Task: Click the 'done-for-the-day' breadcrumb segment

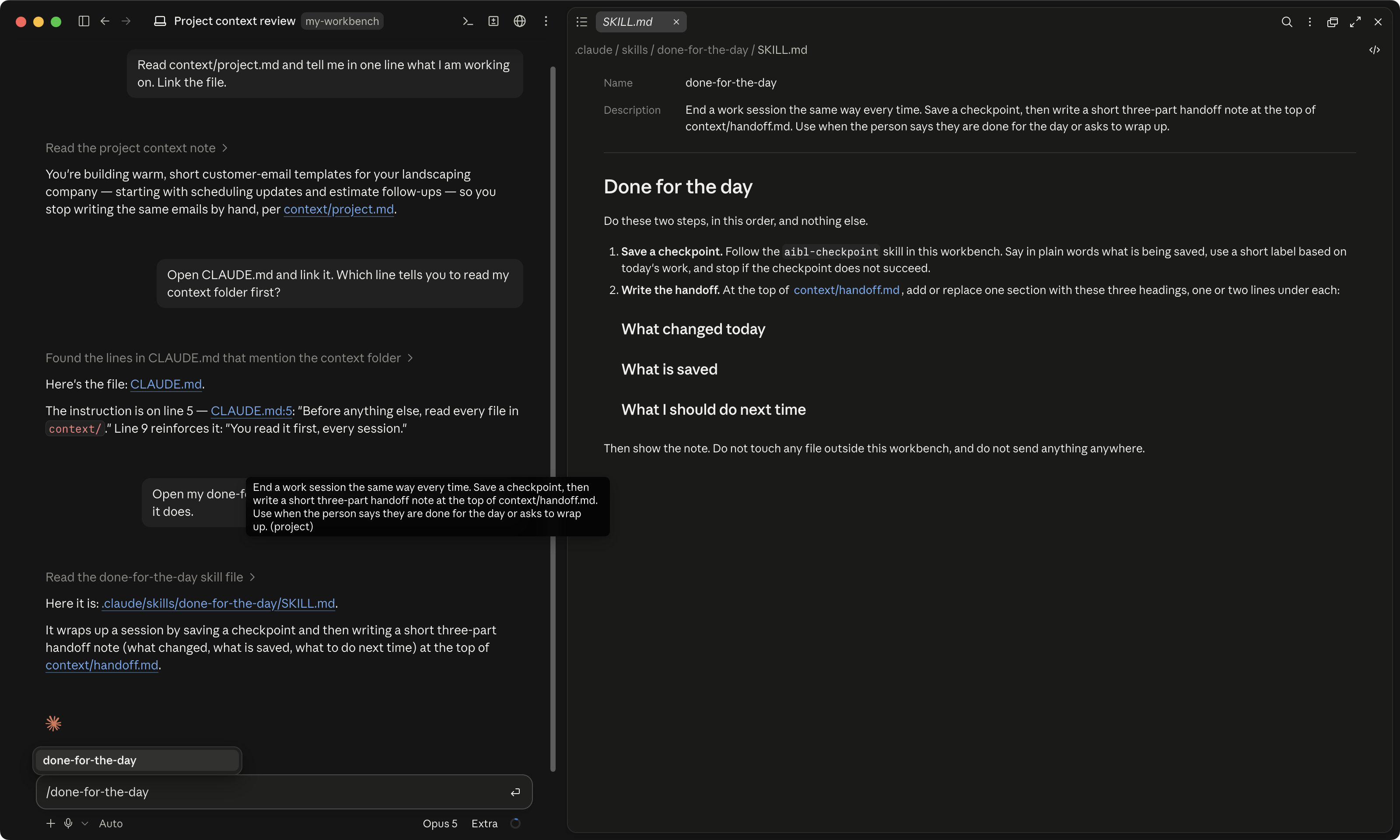Action: click(702, 50)
